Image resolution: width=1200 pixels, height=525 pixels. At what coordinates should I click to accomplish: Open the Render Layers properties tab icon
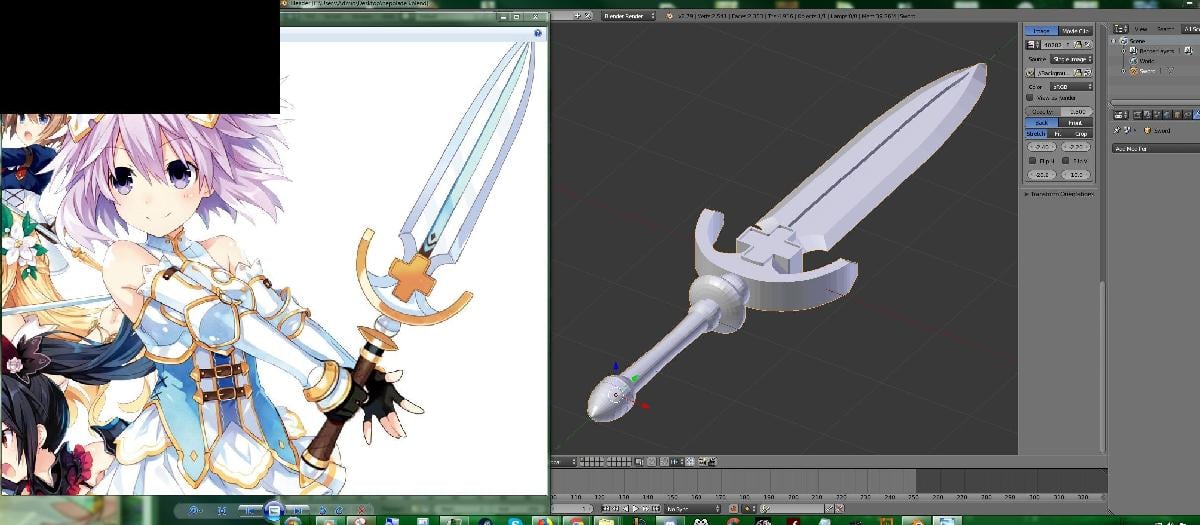[1148, 114]
